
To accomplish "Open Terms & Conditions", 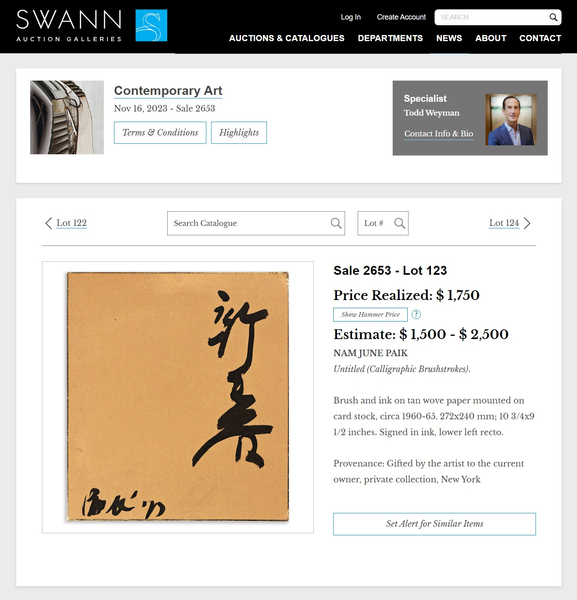I will coord(160,133).
